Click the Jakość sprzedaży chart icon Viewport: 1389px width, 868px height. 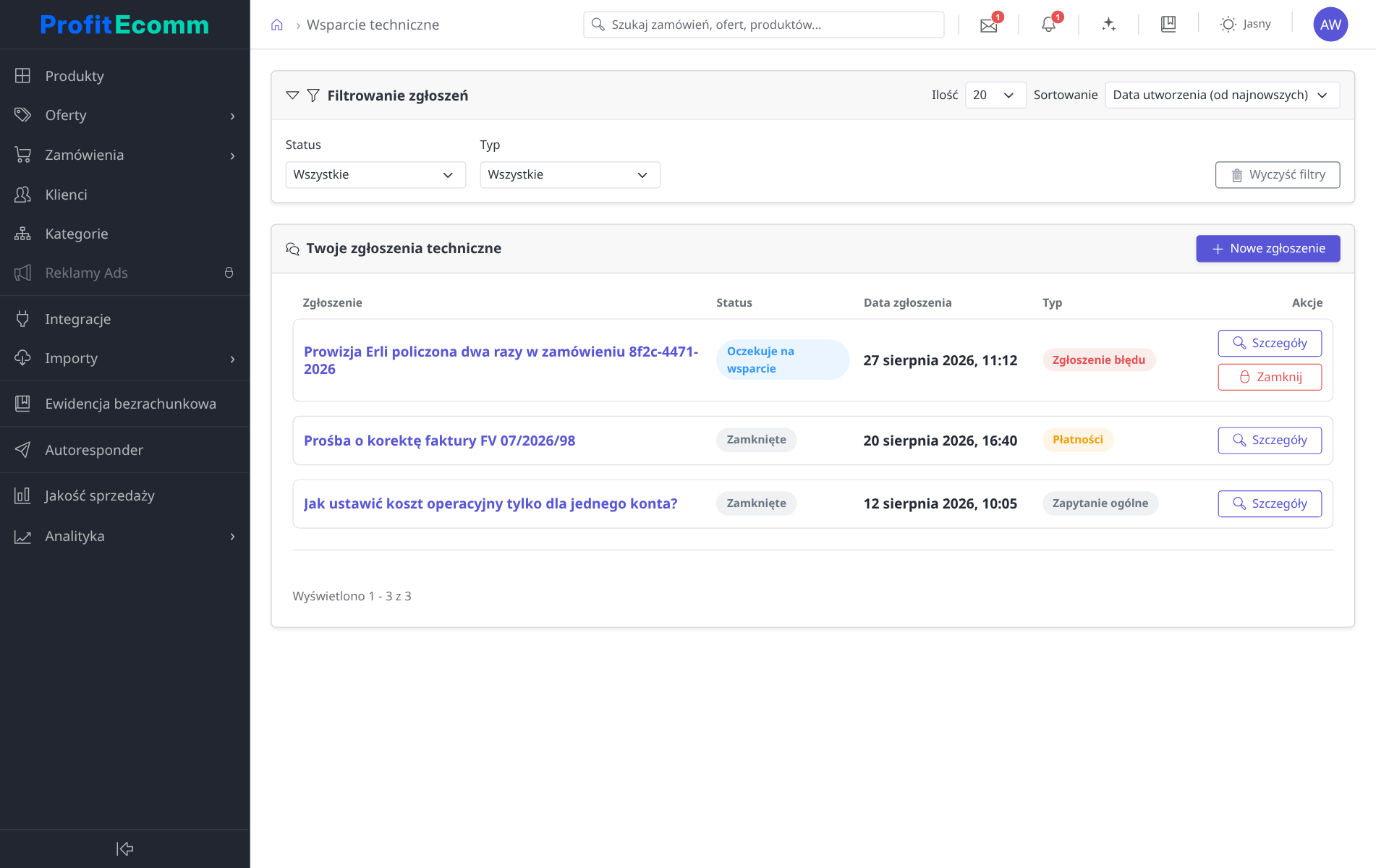22,495
